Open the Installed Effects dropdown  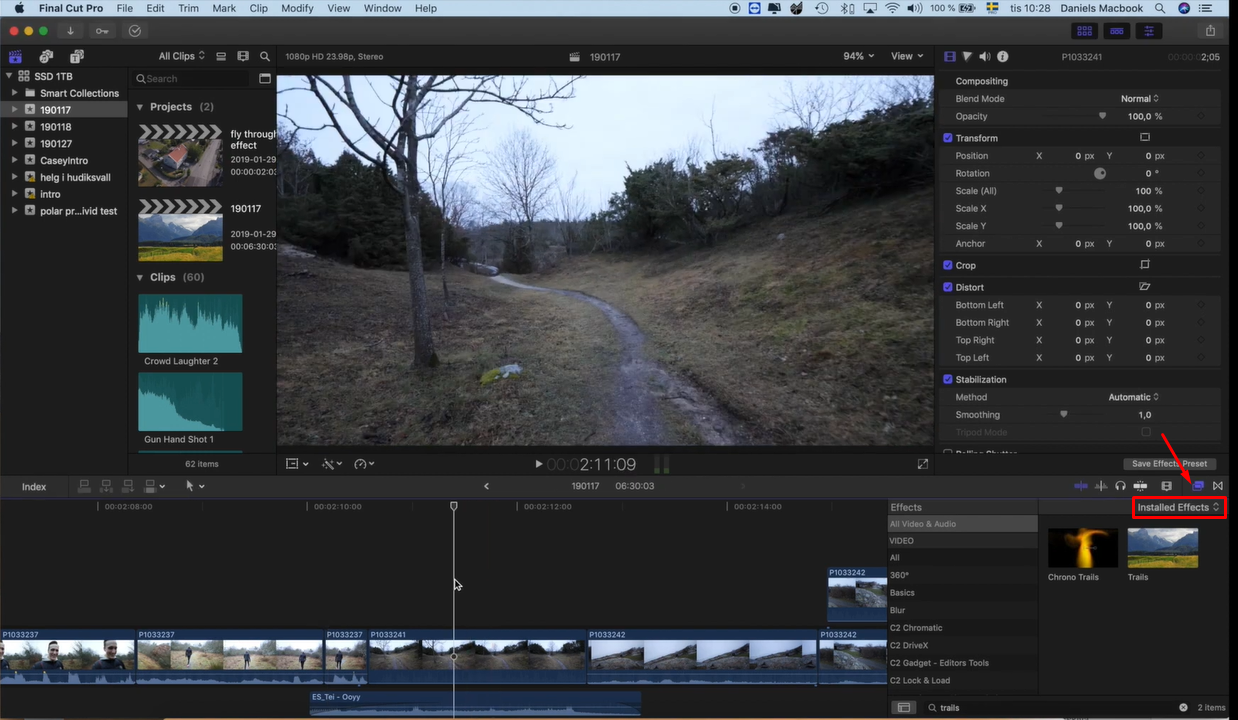1177,507
